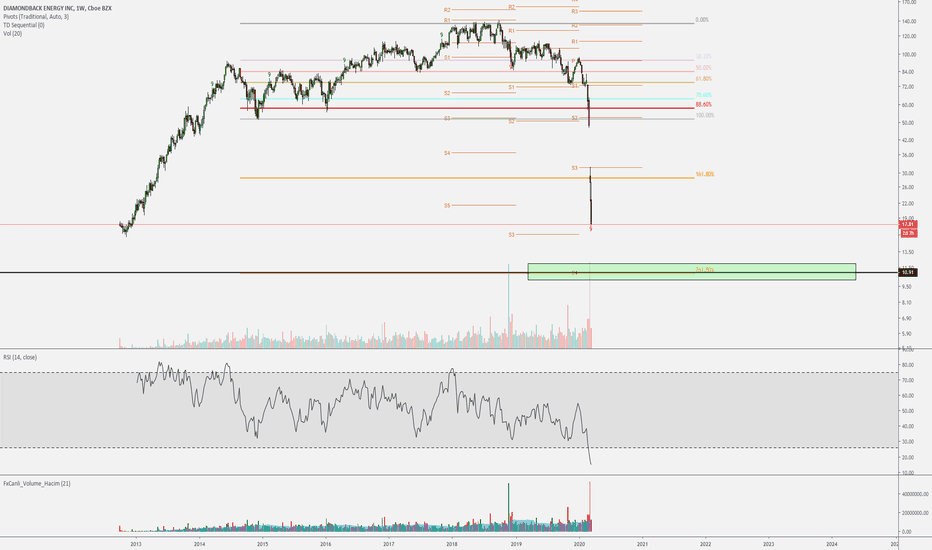Screen dimensions: 932x550
Task: Click 40000000.00 on the volume scale
Action: tap(915, 494)
